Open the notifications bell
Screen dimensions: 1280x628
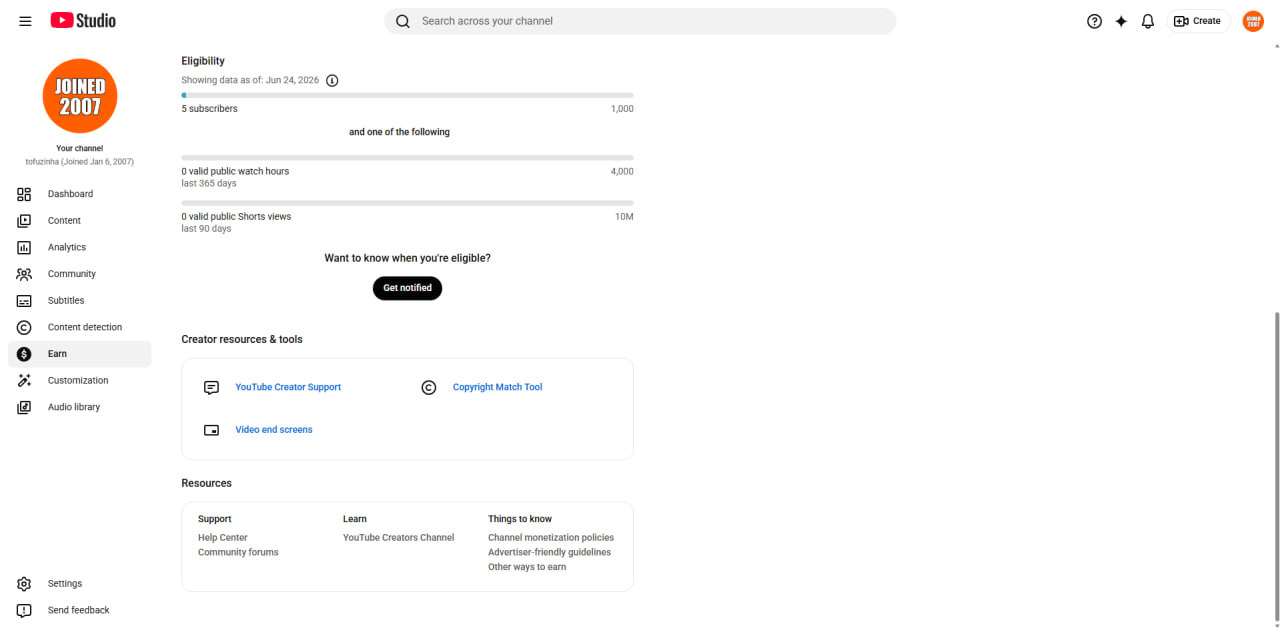click(1148, 21)
